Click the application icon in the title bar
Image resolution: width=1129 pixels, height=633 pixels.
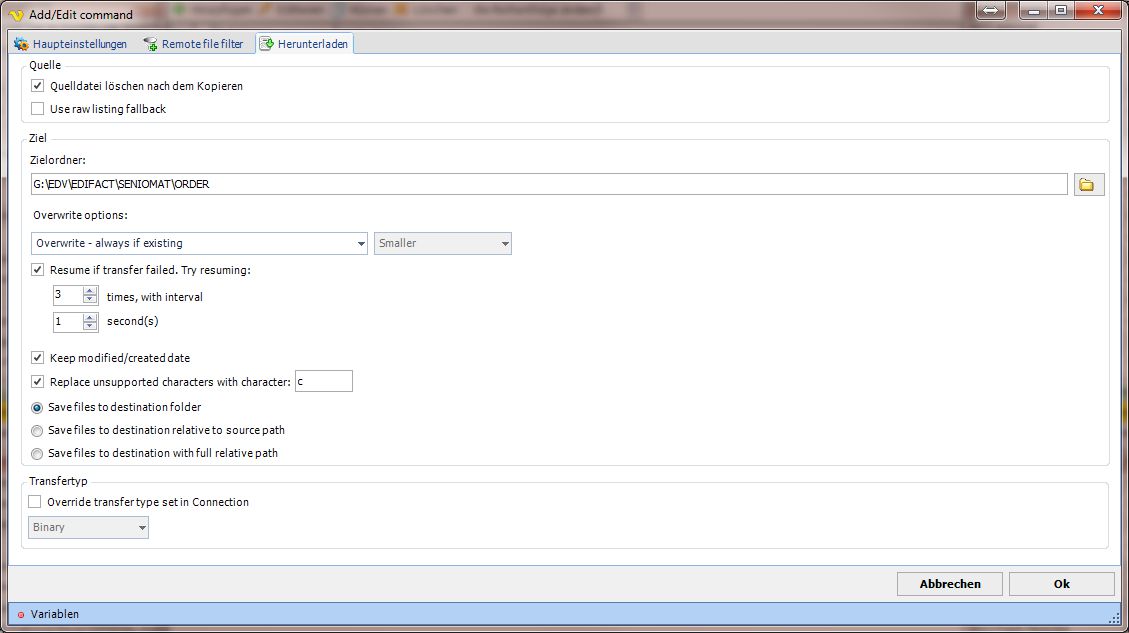tap(15, 14)
